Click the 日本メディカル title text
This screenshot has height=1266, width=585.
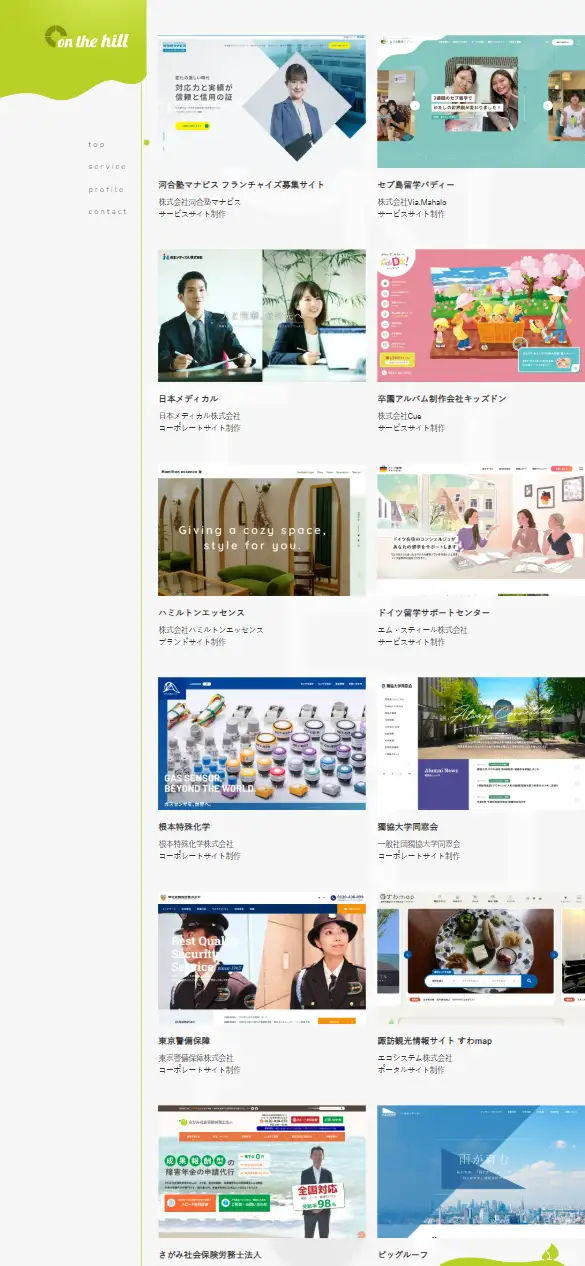coord(188,399)
